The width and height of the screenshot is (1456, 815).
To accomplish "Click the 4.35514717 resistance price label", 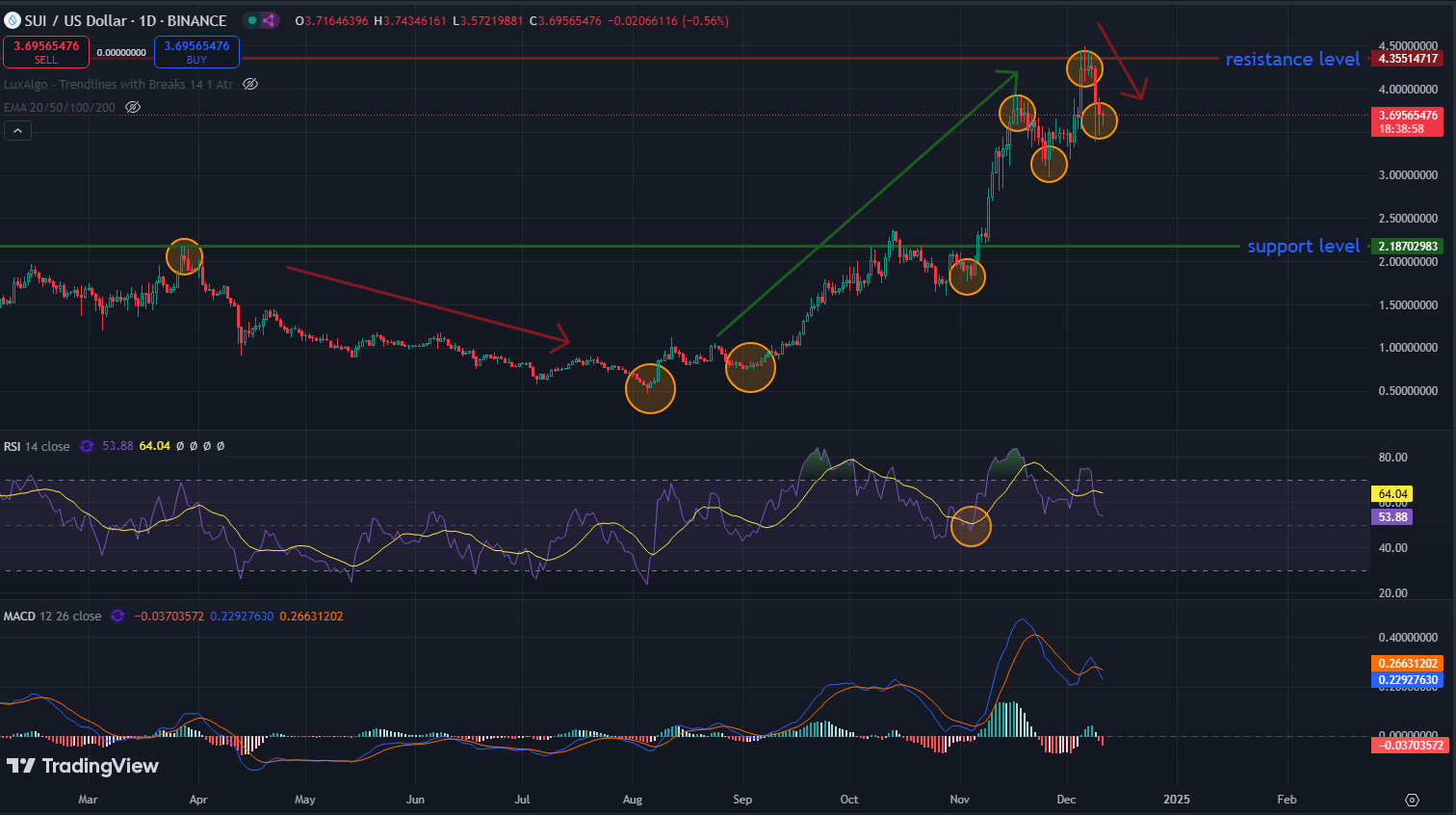I will (x=1408, y=59).
